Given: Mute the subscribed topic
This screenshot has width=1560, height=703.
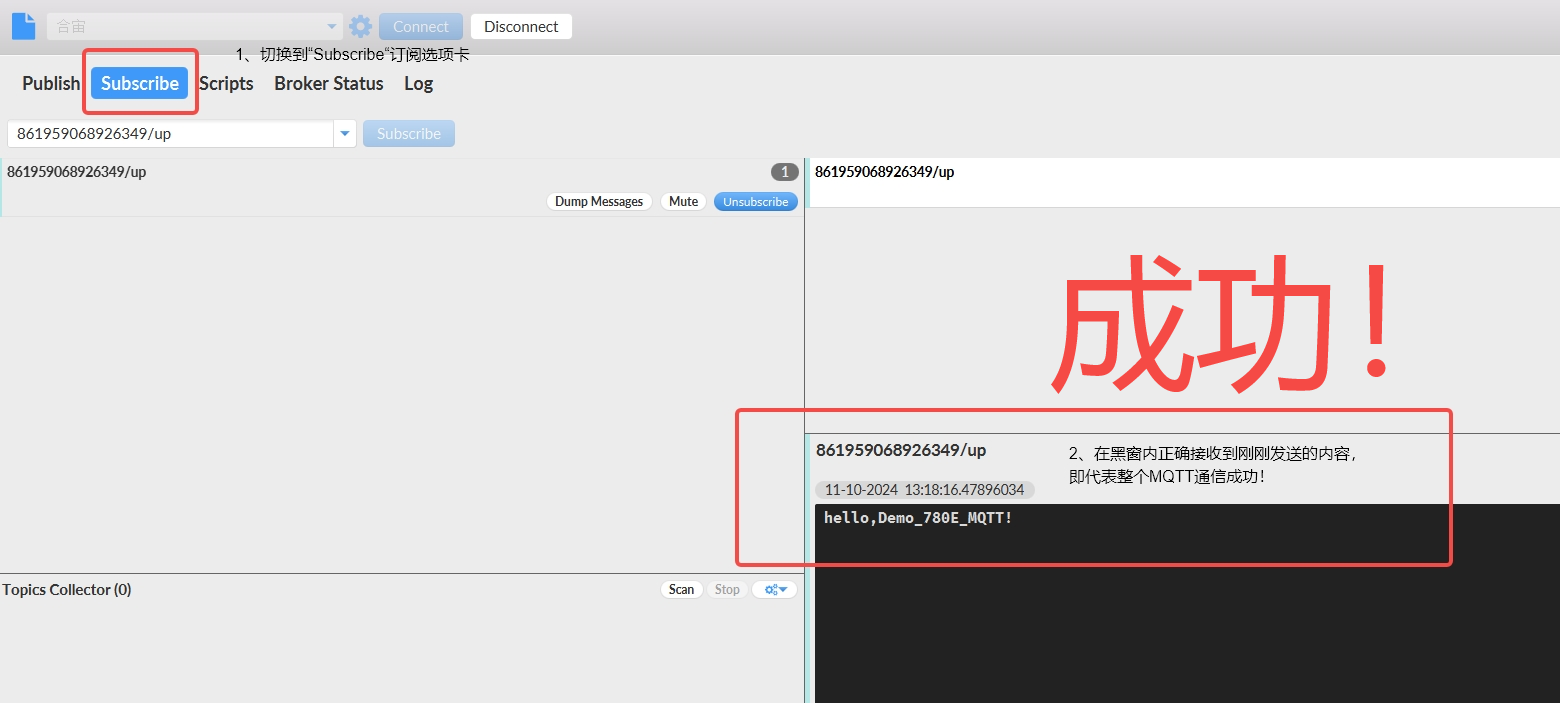Looking at the screenshot, I should [x=683, y=201].
